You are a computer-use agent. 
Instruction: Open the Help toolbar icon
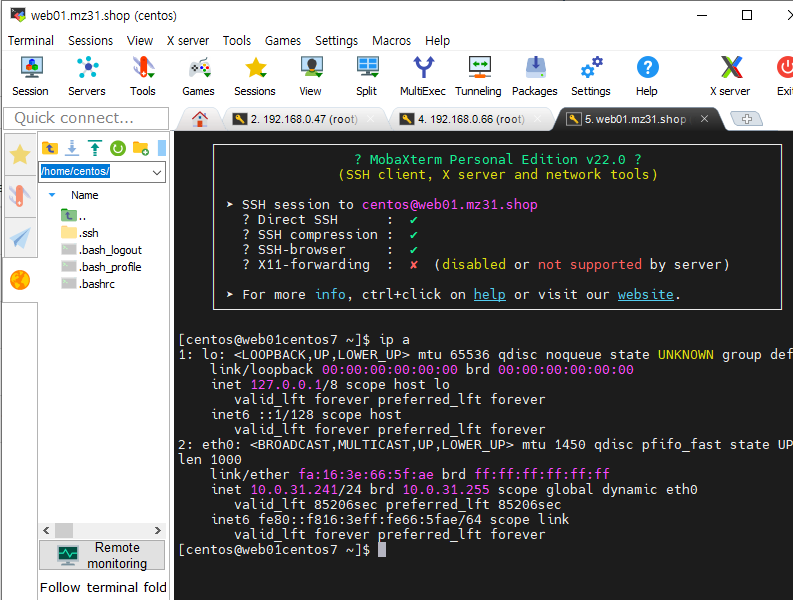coord(647,76)
